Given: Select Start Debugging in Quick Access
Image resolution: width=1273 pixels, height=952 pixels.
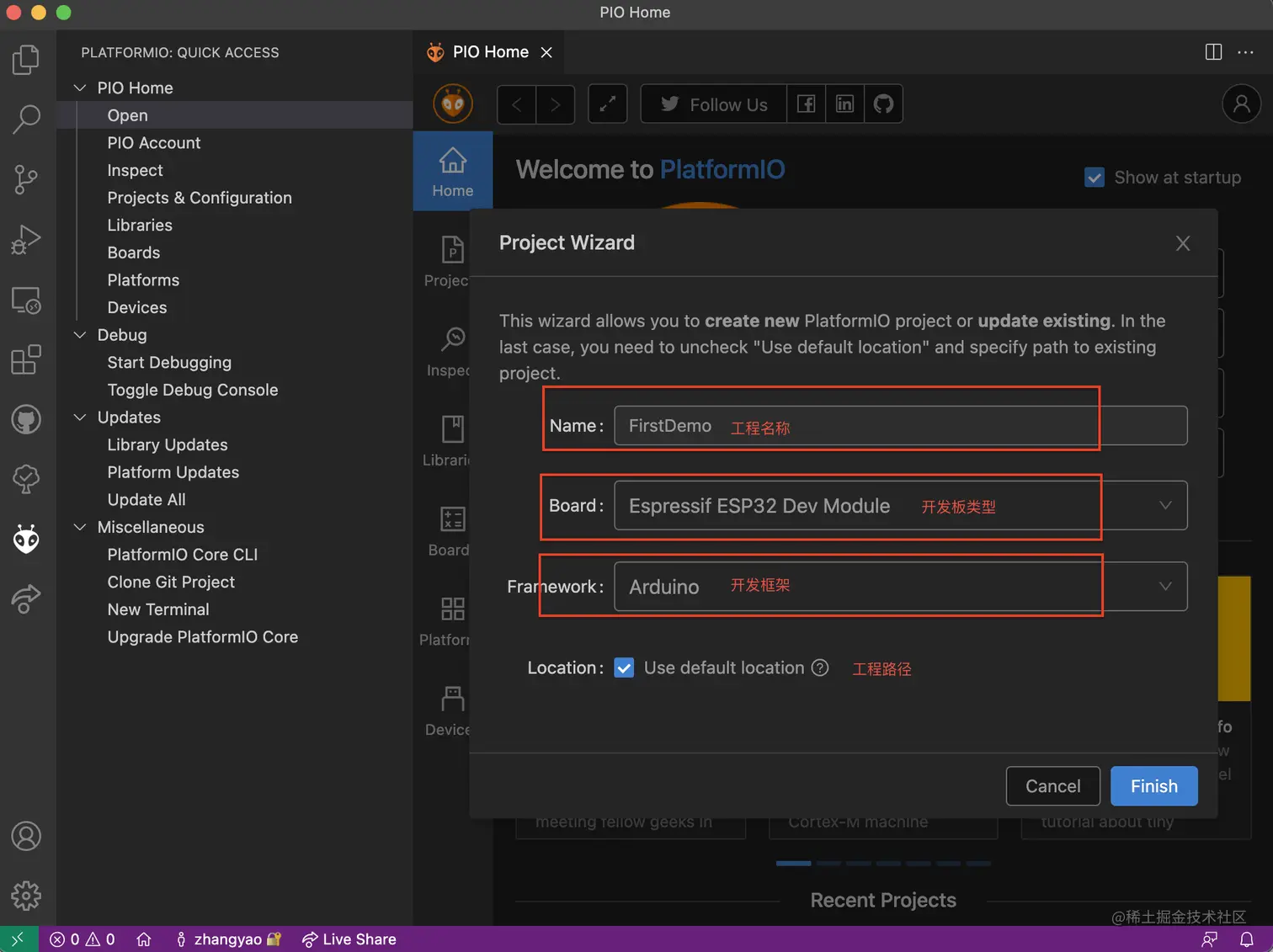Looking at the screenshot, I should tap(169, 363).
